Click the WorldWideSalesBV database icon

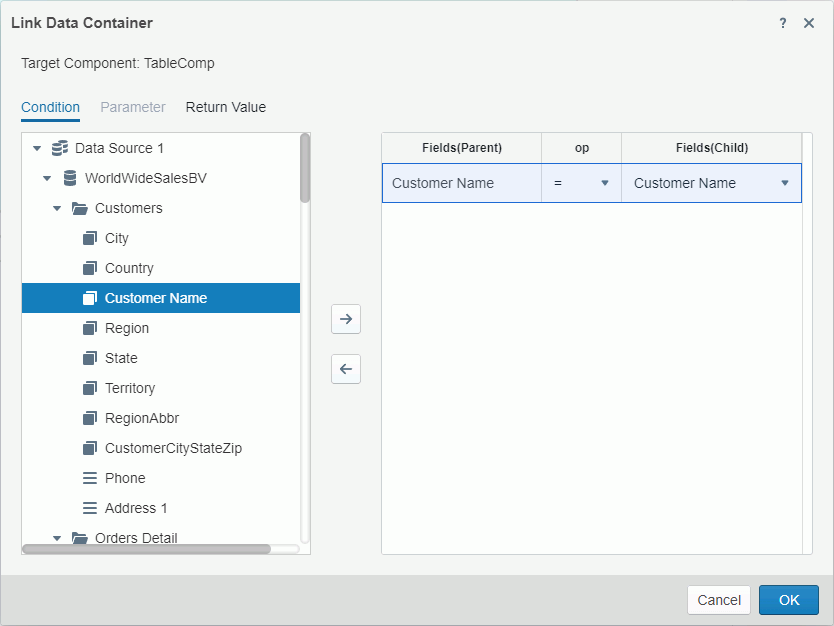click(x=66, y=178)
